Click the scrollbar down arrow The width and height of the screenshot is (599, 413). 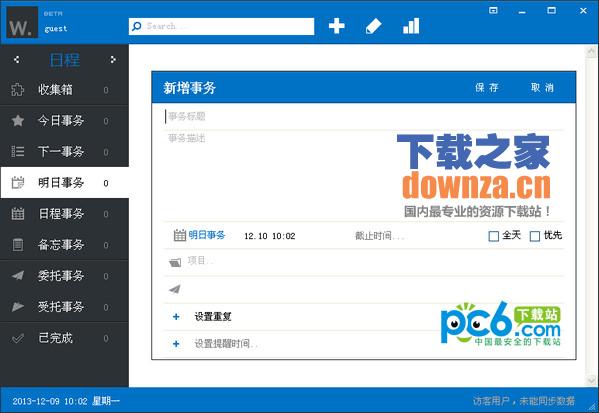tap(591, 380)
